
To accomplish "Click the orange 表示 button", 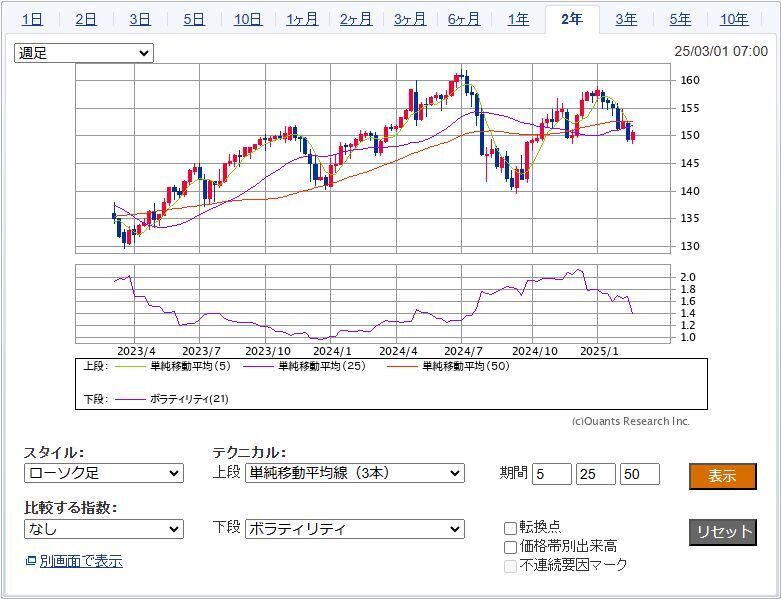I will (723, 476).
